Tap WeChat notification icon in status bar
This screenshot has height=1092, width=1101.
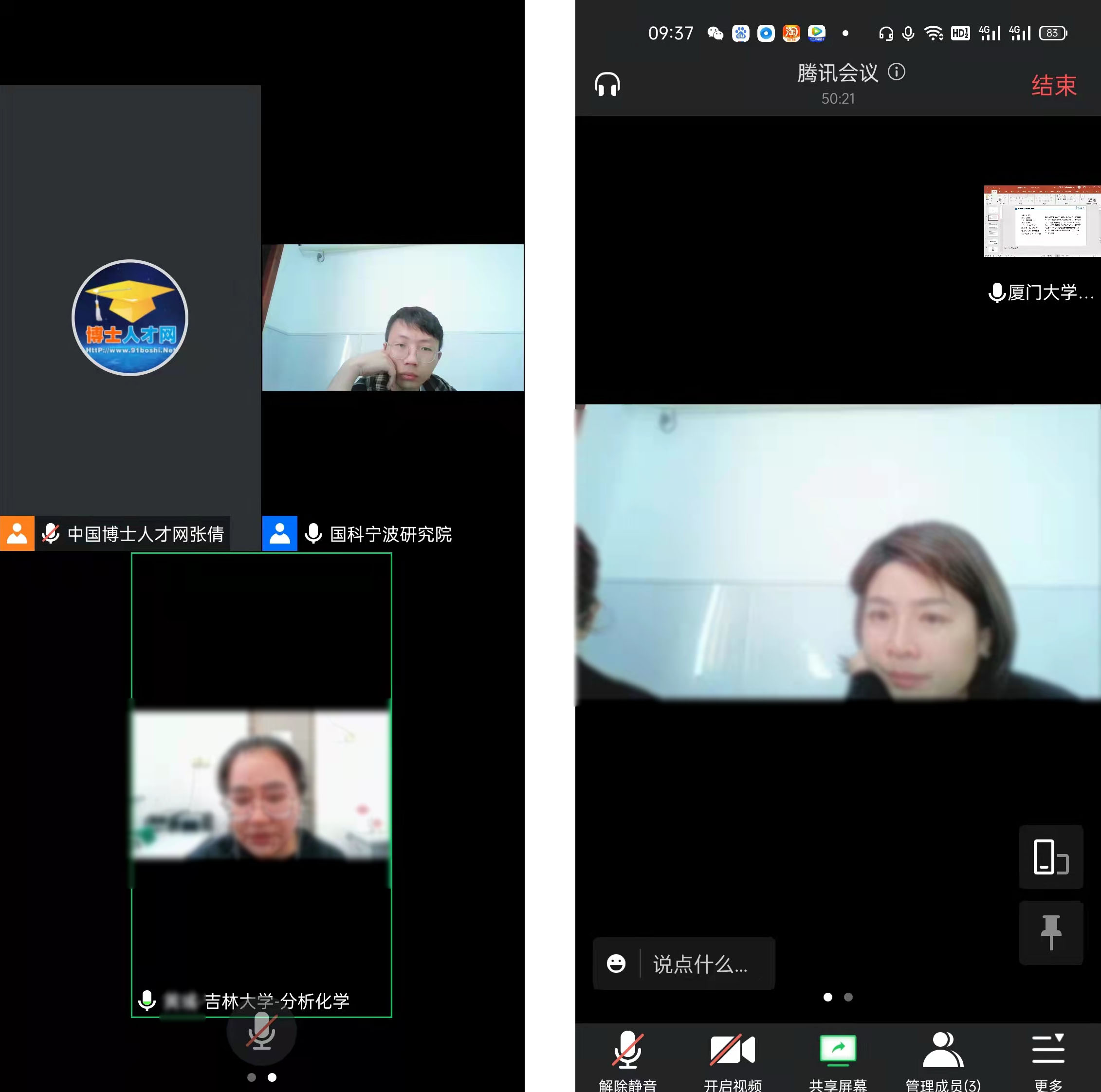(715, 33)
